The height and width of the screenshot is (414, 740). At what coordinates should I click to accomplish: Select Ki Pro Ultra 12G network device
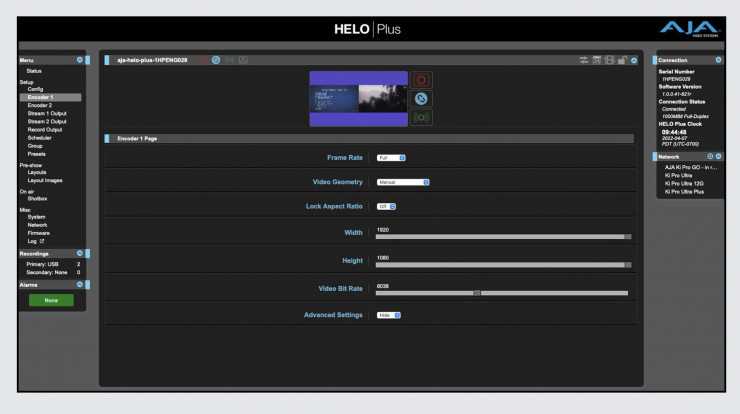(x=685, y=183)
